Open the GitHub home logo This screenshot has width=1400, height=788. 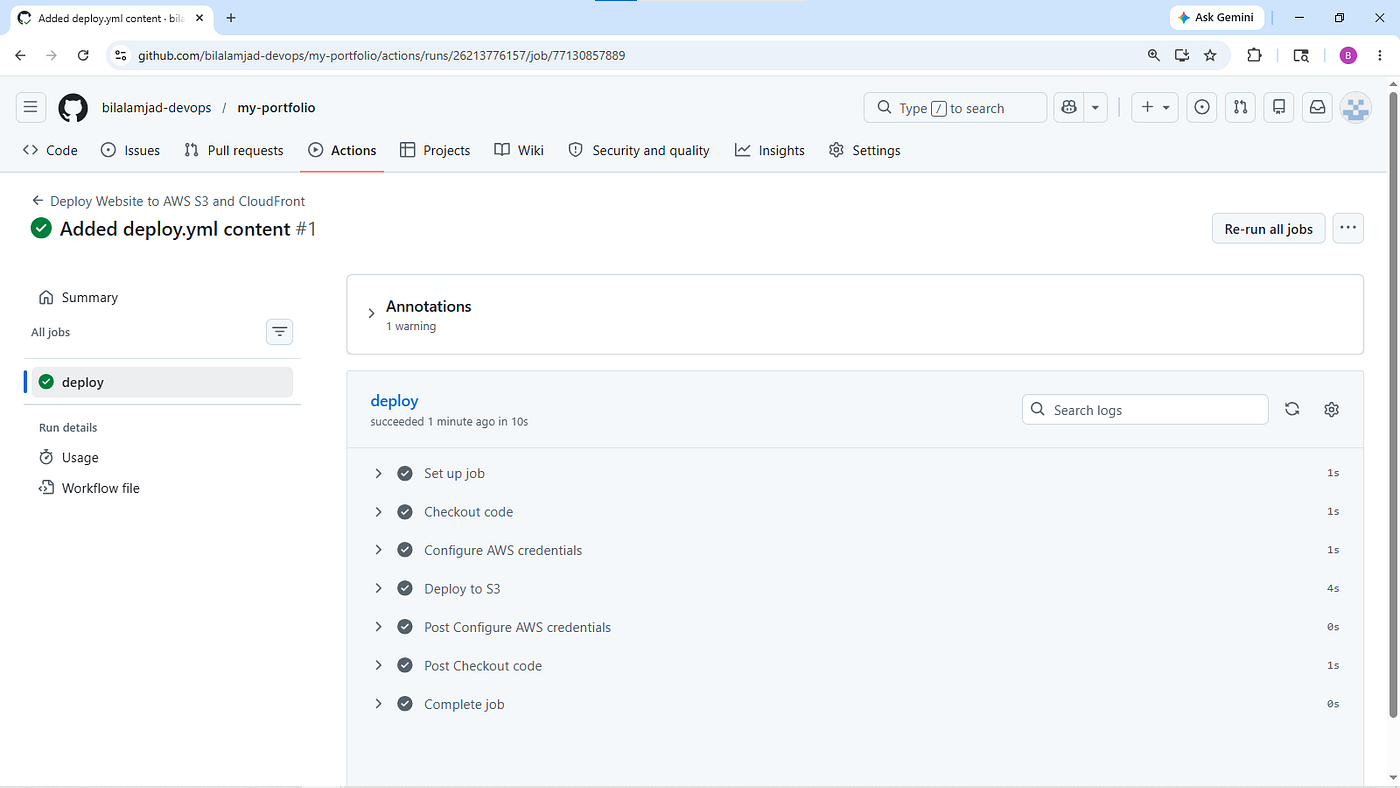[x=73, y=108]
